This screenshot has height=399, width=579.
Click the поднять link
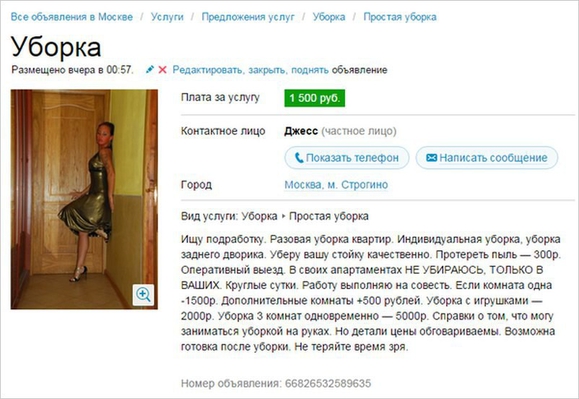pos(310,70)
